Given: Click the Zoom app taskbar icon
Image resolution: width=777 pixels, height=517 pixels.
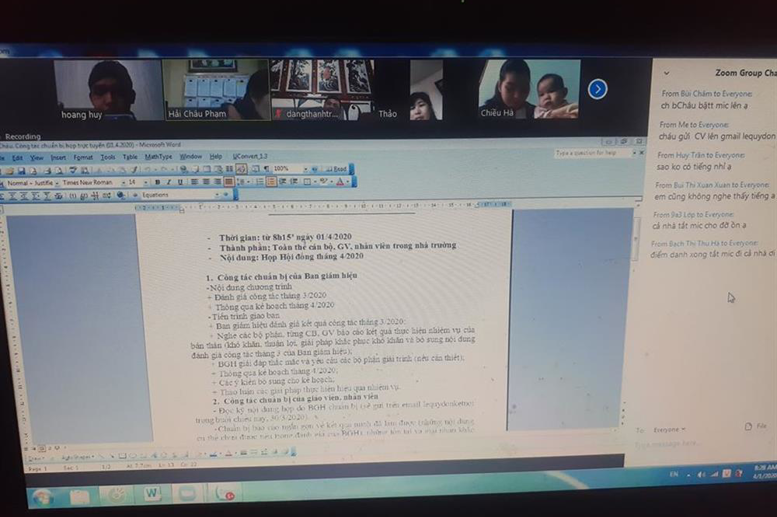Looking at the screenshot, I should pyautogui.click(x=187, y=493).
